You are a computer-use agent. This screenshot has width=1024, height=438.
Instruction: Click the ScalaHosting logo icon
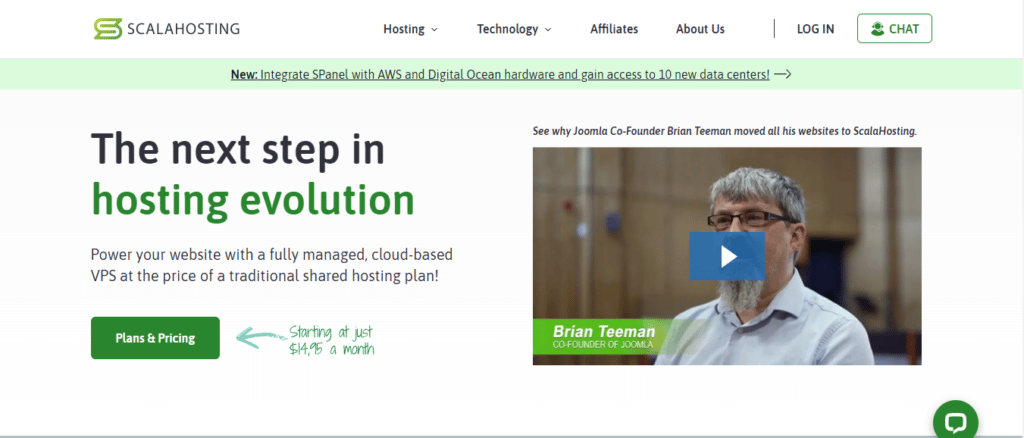[x=108, y=29]
